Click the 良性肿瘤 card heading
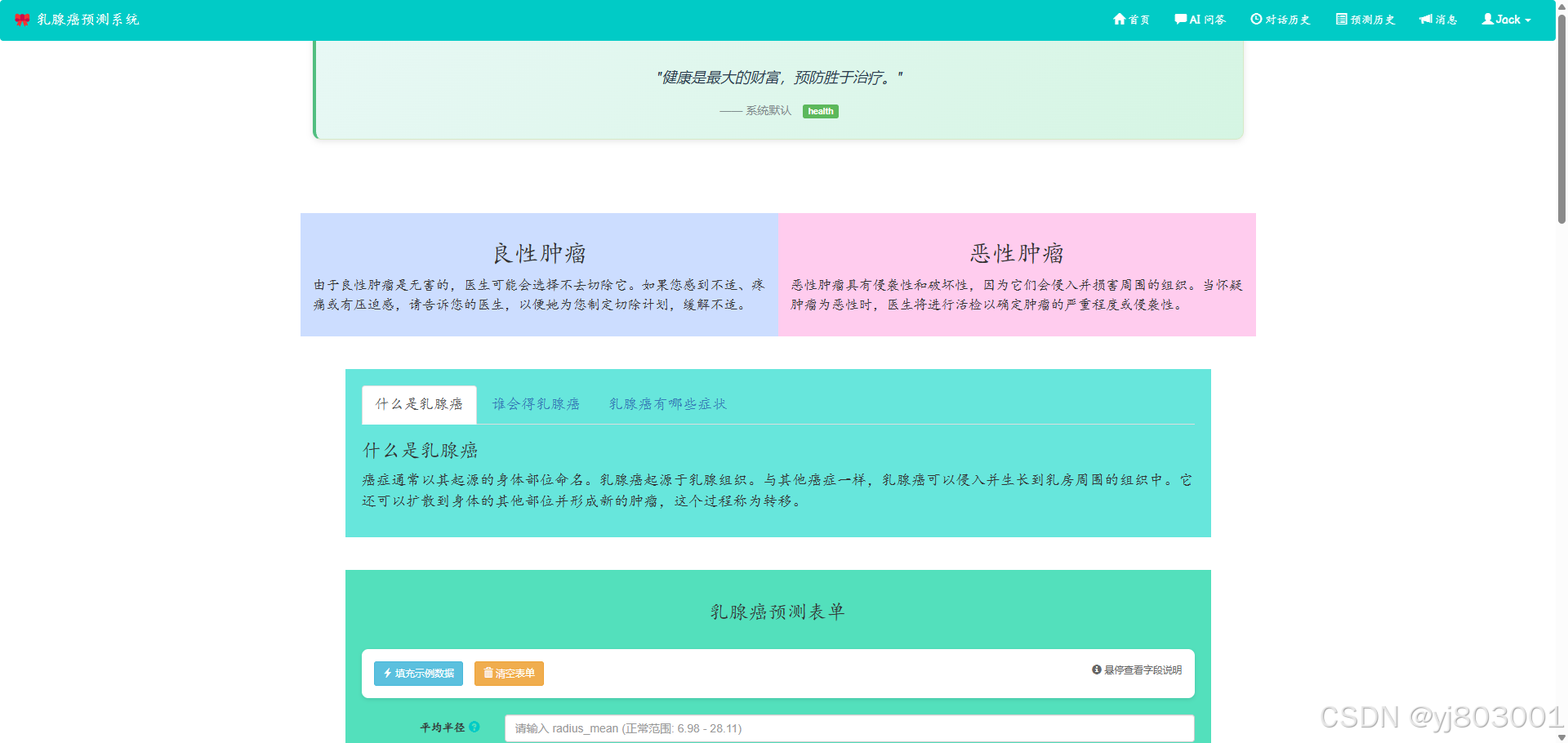 539,253
